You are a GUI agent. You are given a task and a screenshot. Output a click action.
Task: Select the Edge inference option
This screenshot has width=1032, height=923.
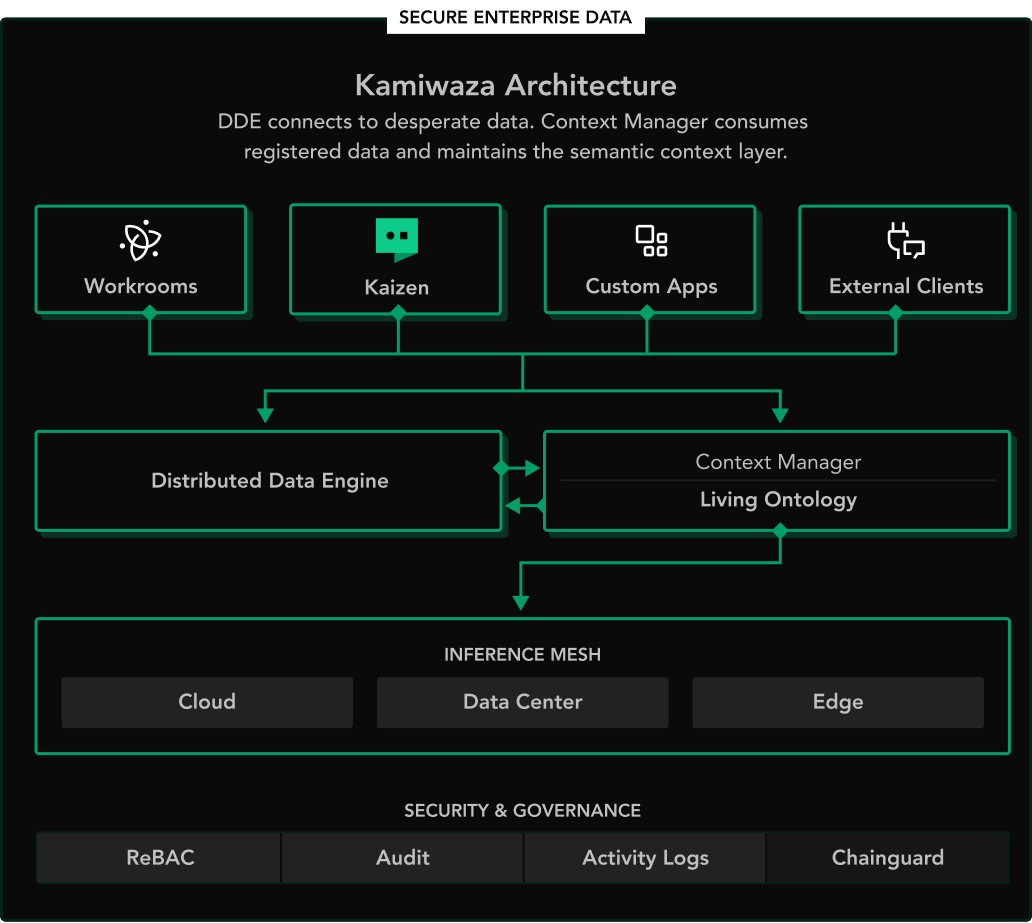(x=838, y=702)
